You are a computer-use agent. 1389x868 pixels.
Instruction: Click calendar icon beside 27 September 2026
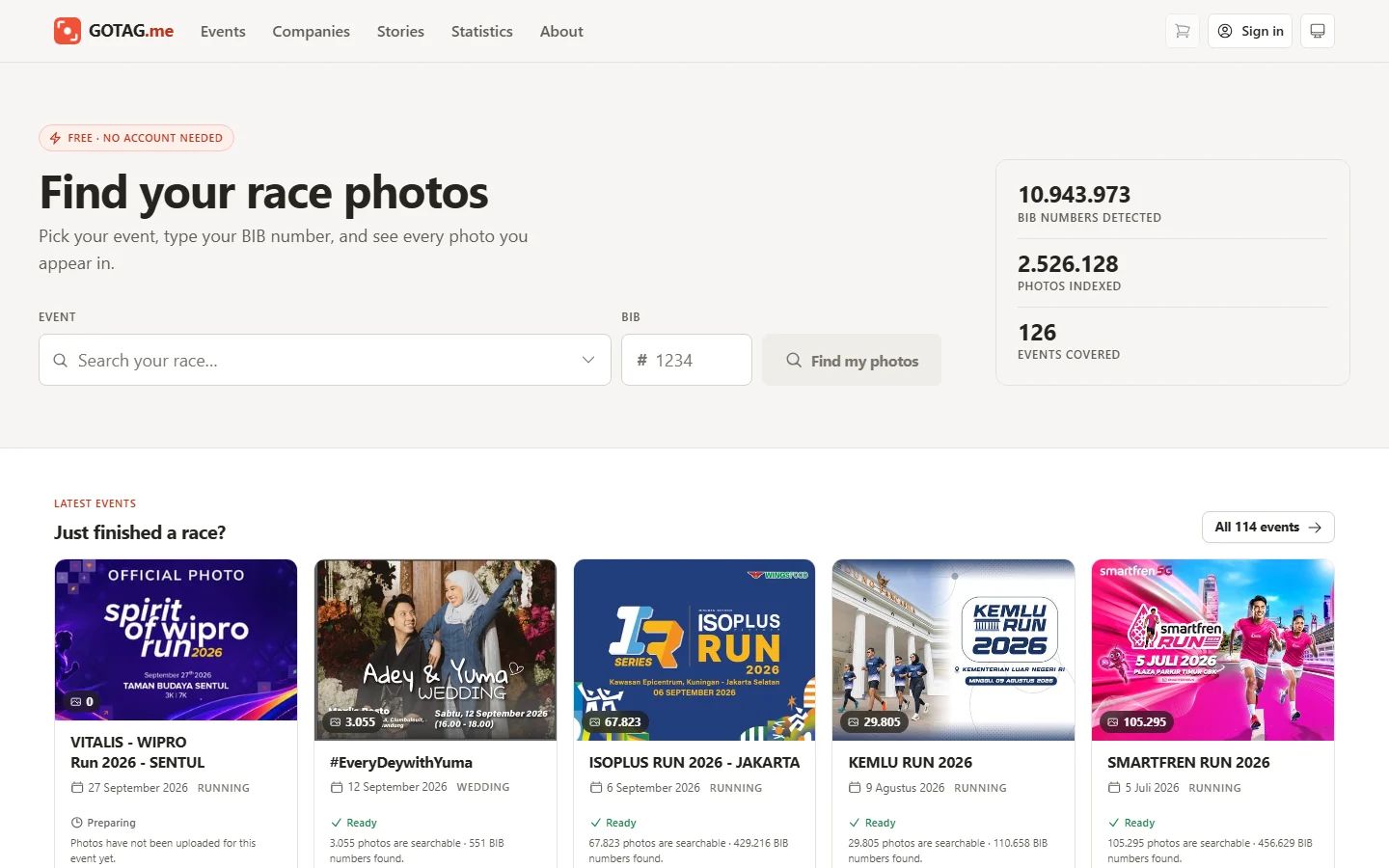[77, 788]
